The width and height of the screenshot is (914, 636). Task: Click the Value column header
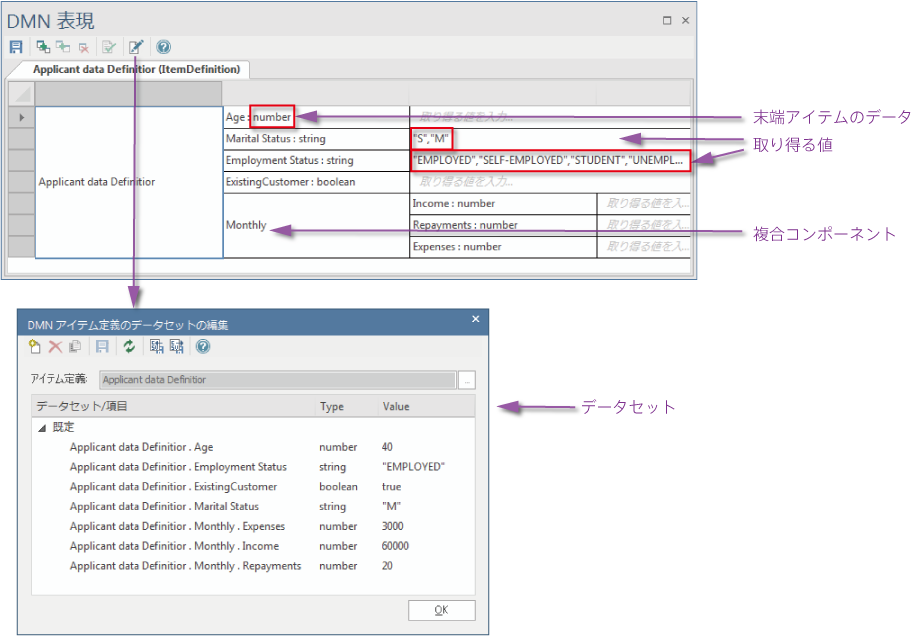tap(396, 407)
